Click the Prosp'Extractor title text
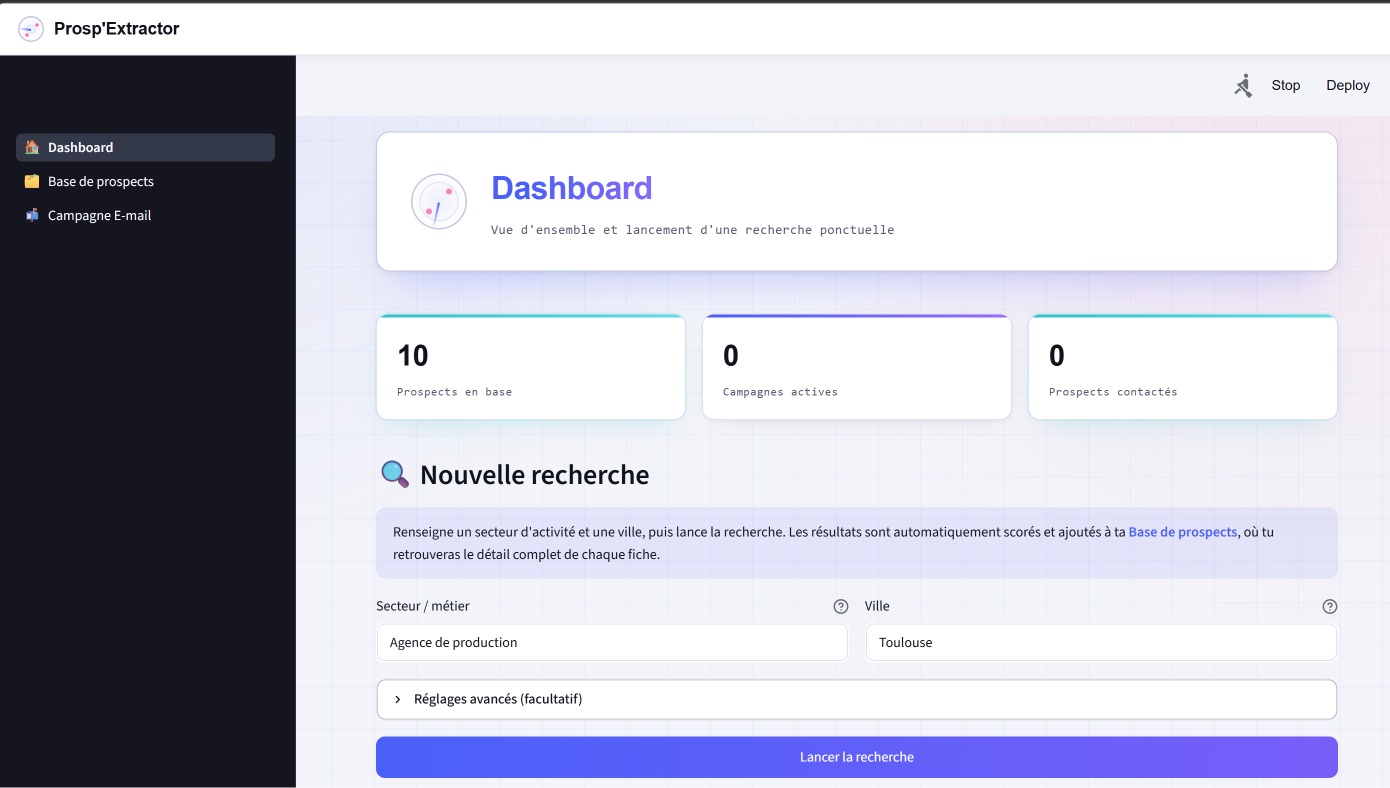This screenshot has width=1390, height=788. (117, 29)
